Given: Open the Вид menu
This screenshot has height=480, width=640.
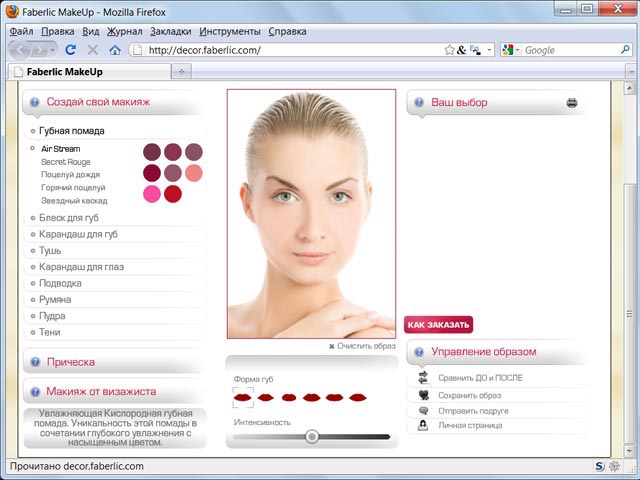Looking at the screenshot, I should click(91, 31).
